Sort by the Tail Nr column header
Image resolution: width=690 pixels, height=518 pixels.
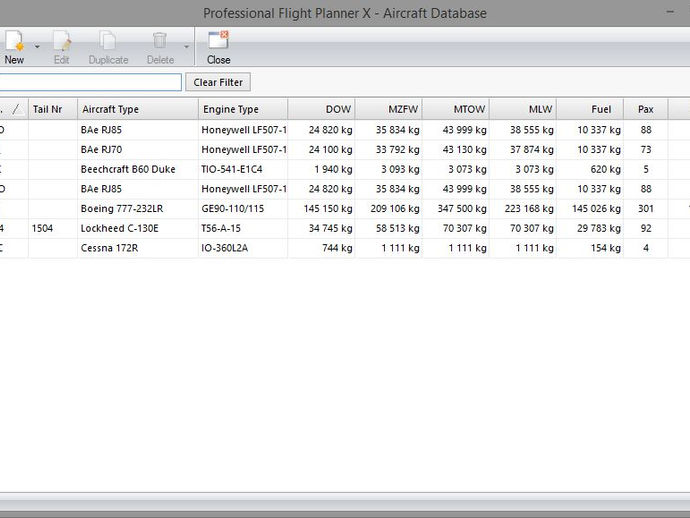click(53, 109)
